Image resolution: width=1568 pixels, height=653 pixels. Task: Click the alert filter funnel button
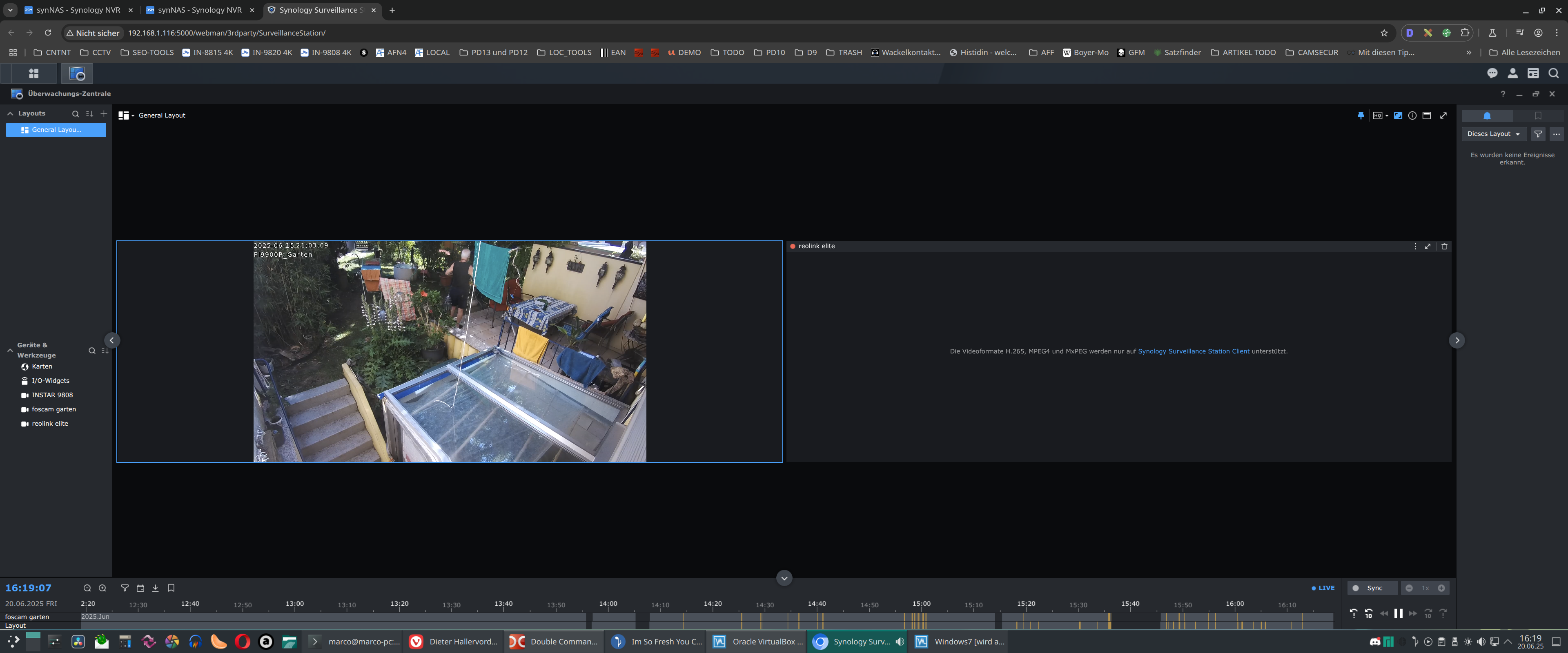tap(1537, 134)
